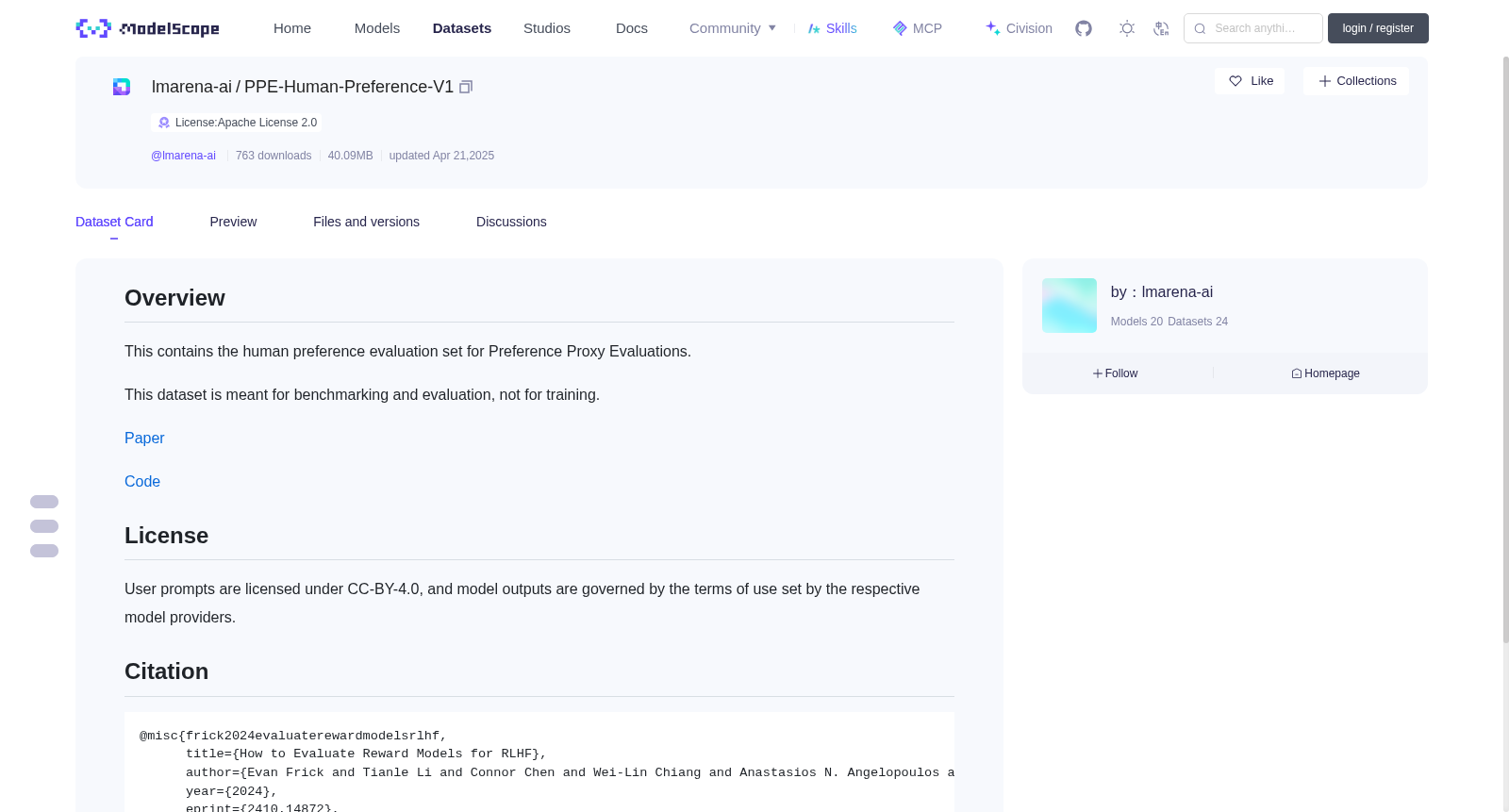Switch to the Preview tab
The width and height of the screenshot is (1509, 812).
(x=233, y=222)
